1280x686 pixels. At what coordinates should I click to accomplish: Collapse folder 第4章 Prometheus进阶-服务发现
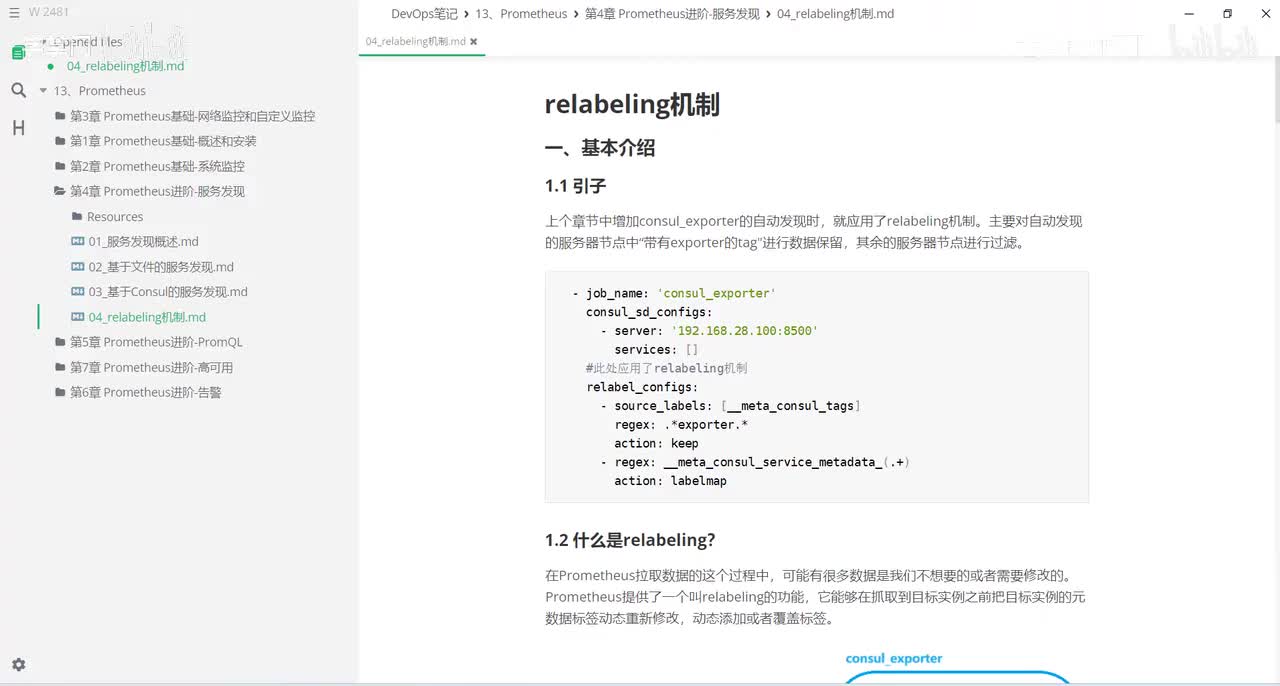click(x=157, y=191)
